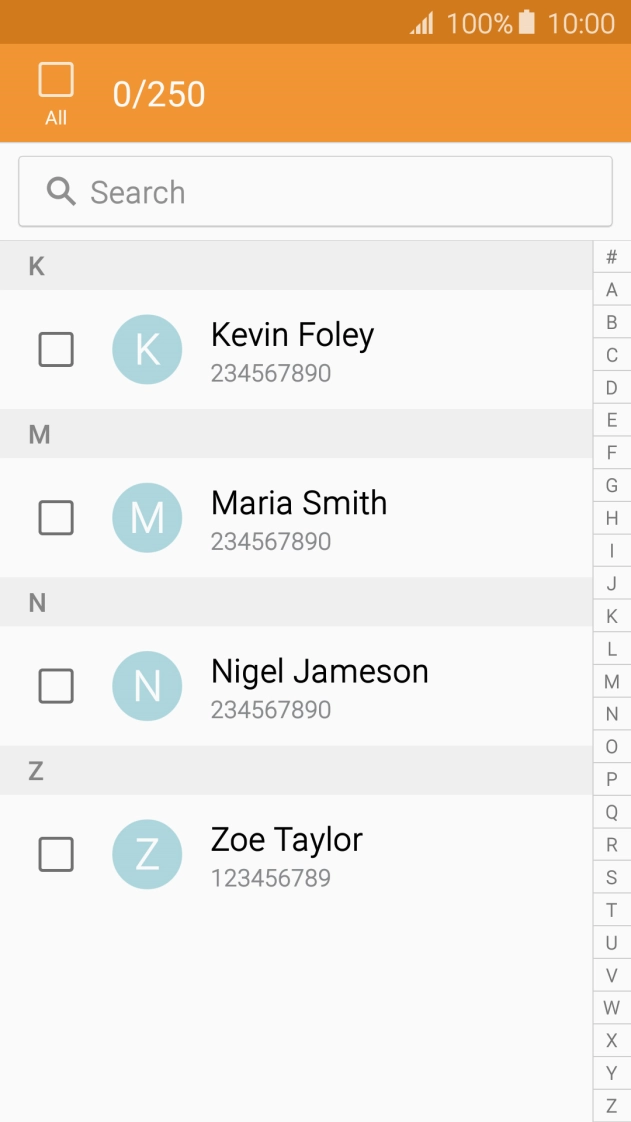Tap the battery icon in status bar
631x1122 pixels.
click(x=527, y=23)
